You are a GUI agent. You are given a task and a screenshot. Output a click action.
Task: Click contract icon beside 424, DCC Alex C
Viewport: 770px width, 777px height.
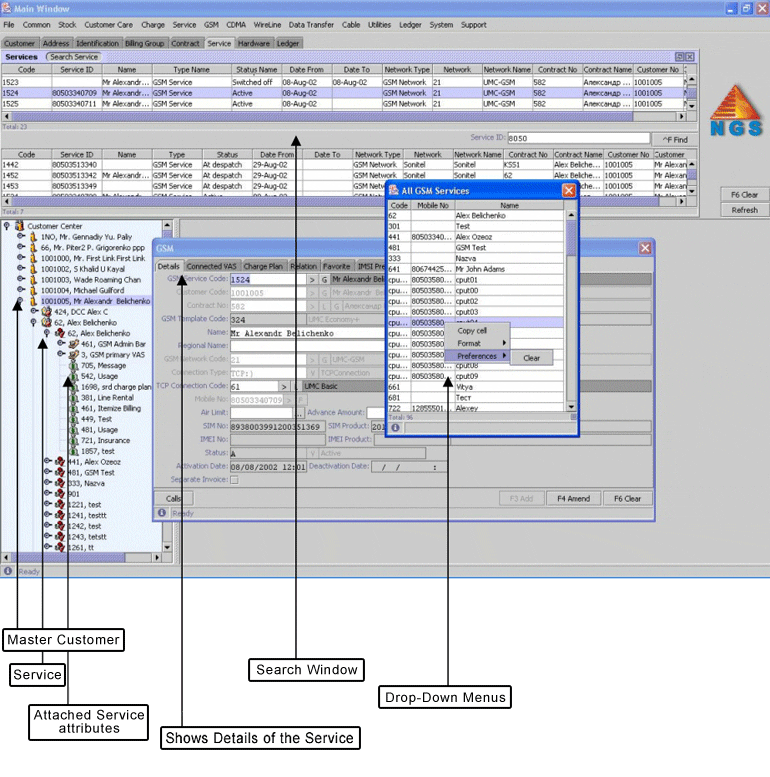47,312
